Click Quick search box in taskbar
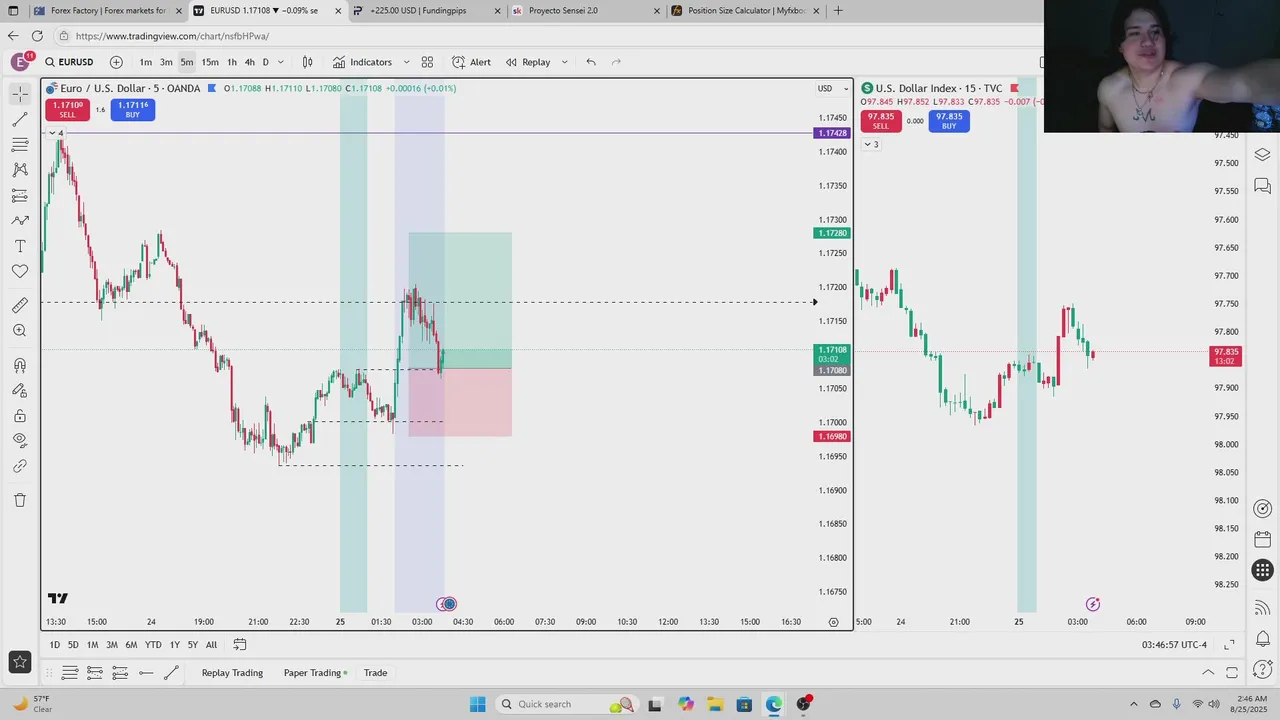1280x720 pixels. pyautogui.click(x=567, y=704)
